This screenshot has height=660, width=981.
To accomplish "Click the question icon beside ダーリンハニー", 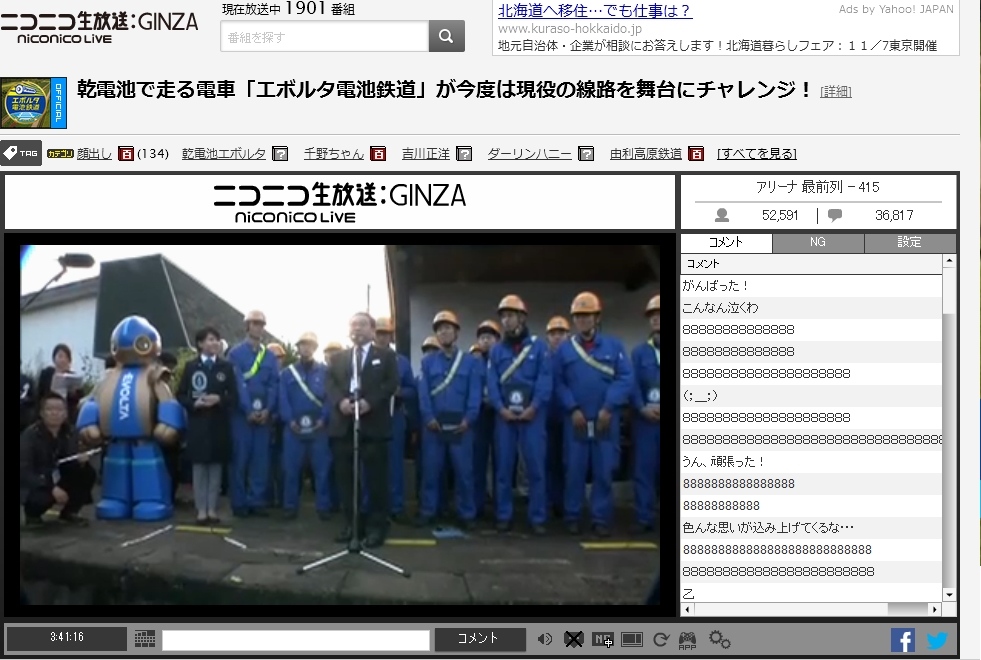I will [x=586, y=154].
